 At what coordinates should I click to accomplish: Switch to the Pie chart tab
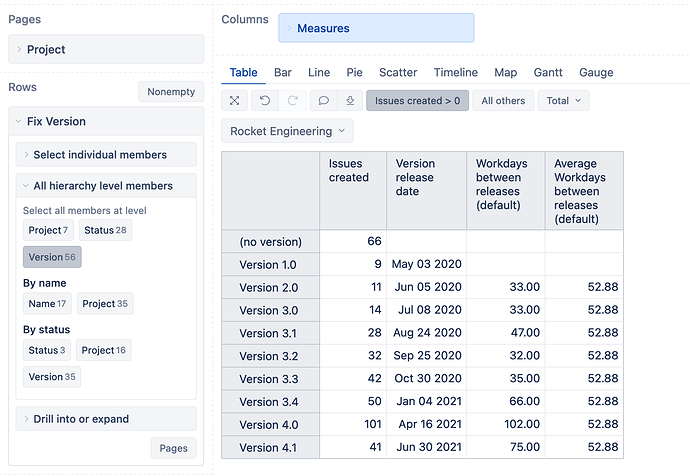(354, 72)
